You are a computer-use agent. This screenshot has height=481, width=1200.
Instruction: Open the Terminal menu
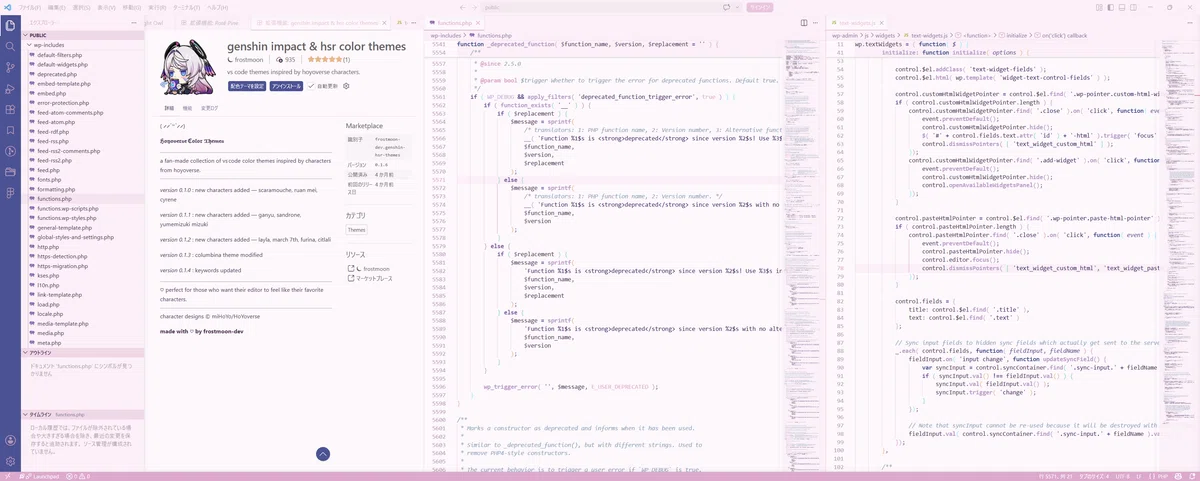187,6
